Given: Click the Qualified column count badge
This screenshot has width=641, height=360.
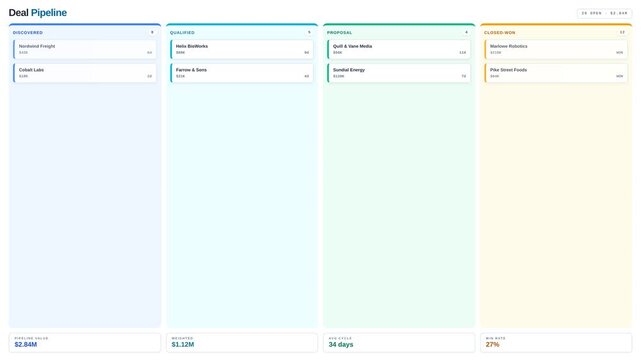Looking at the screenshot, I should [309, 32].
